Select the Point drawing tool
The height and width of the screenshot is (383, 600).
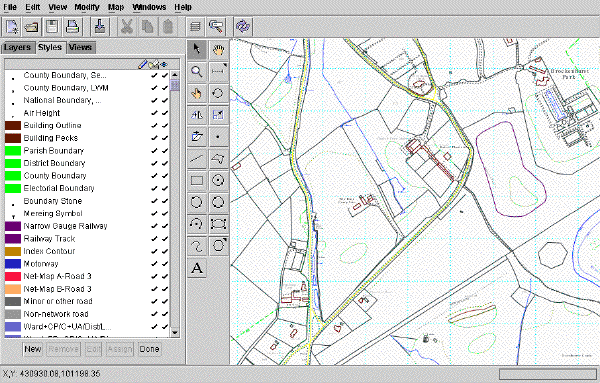tap(218, 137)
